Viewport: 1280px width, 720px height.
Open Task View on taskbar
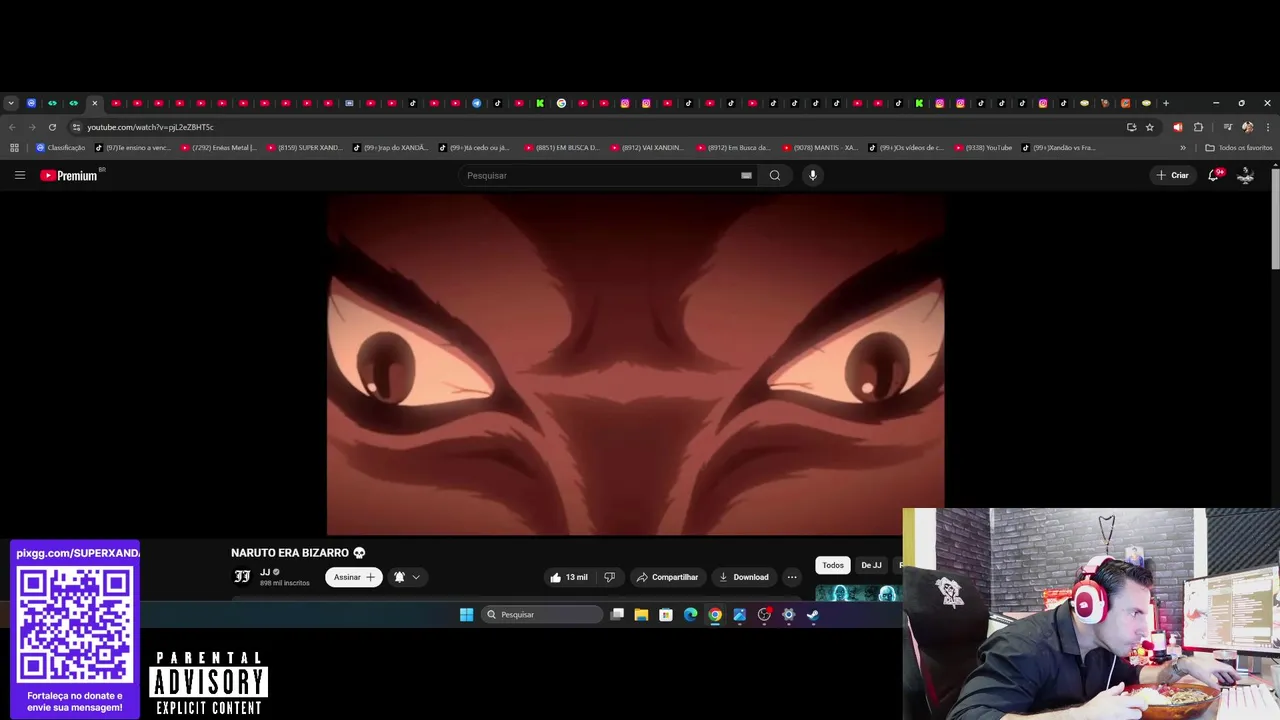[617, 615]
